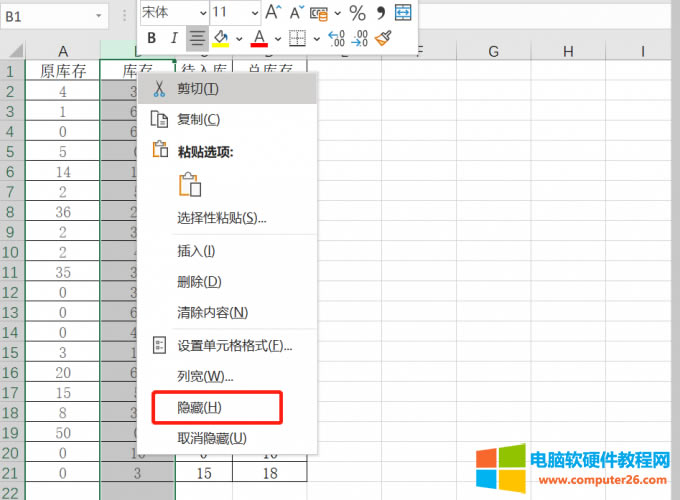Click the Name Box showing B1
The image size is (680, 500).
(48, 16)
